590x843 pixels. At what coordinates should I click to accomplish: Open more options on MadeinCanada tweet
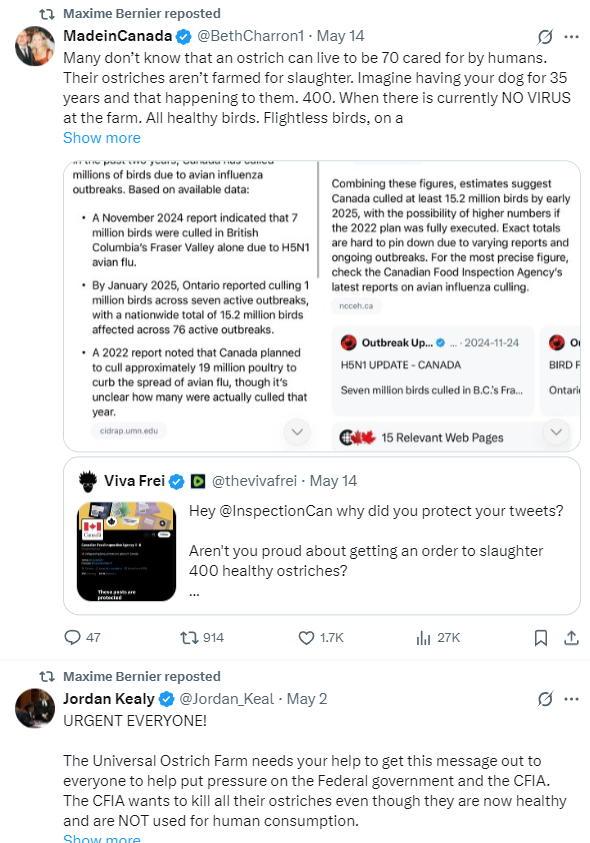[x=571, y=37]
